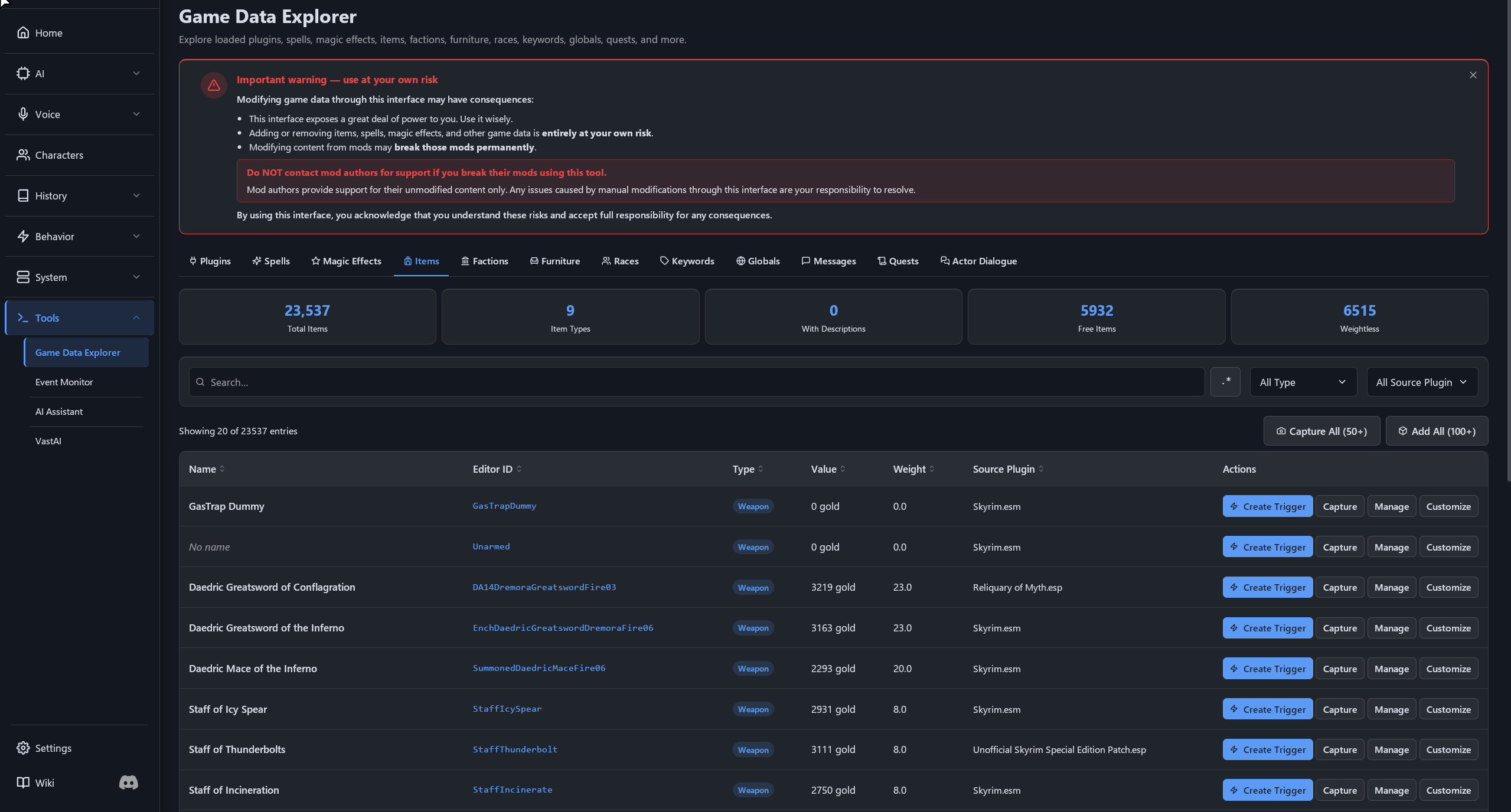The width and height of the screenshot is (1511, 812).
Task: Click the Spells tab sparkle icon
Action: 257,261
